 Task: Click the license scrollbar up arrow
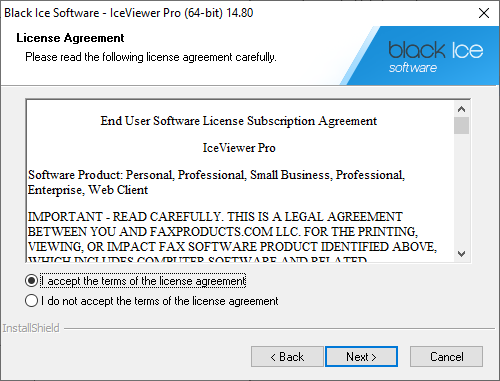click(x=461, y=109)
